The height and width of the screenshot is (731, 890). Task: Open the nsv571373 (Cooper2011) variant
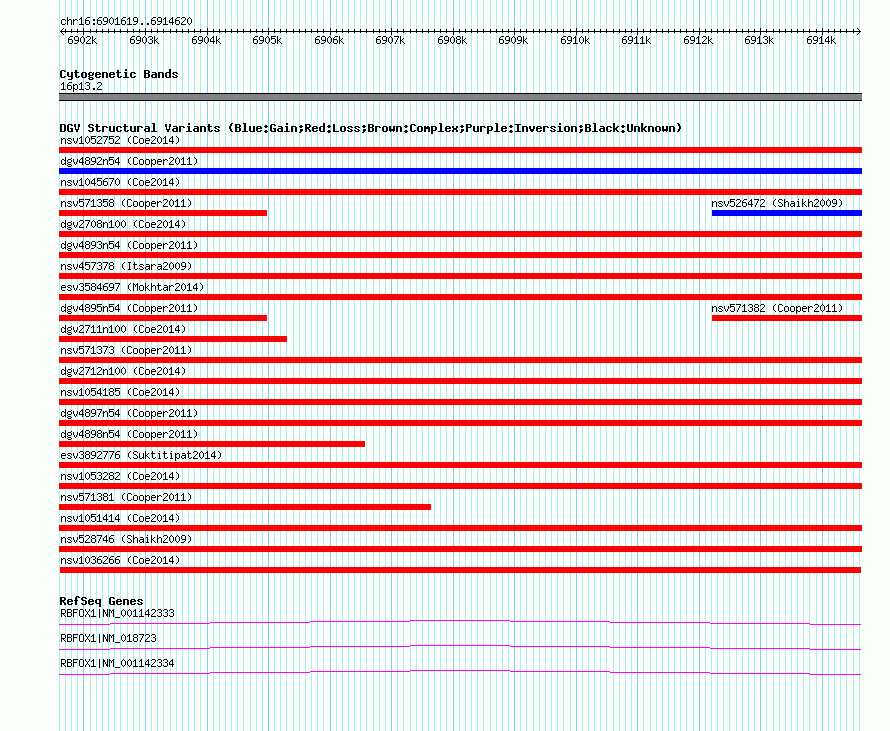point(126,350)
